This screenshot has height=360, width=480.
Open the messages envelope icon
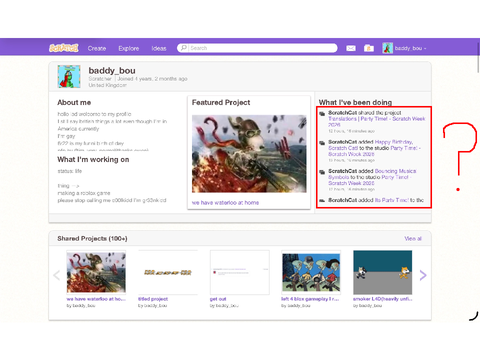pyautogui.click(x=351, y=48)
